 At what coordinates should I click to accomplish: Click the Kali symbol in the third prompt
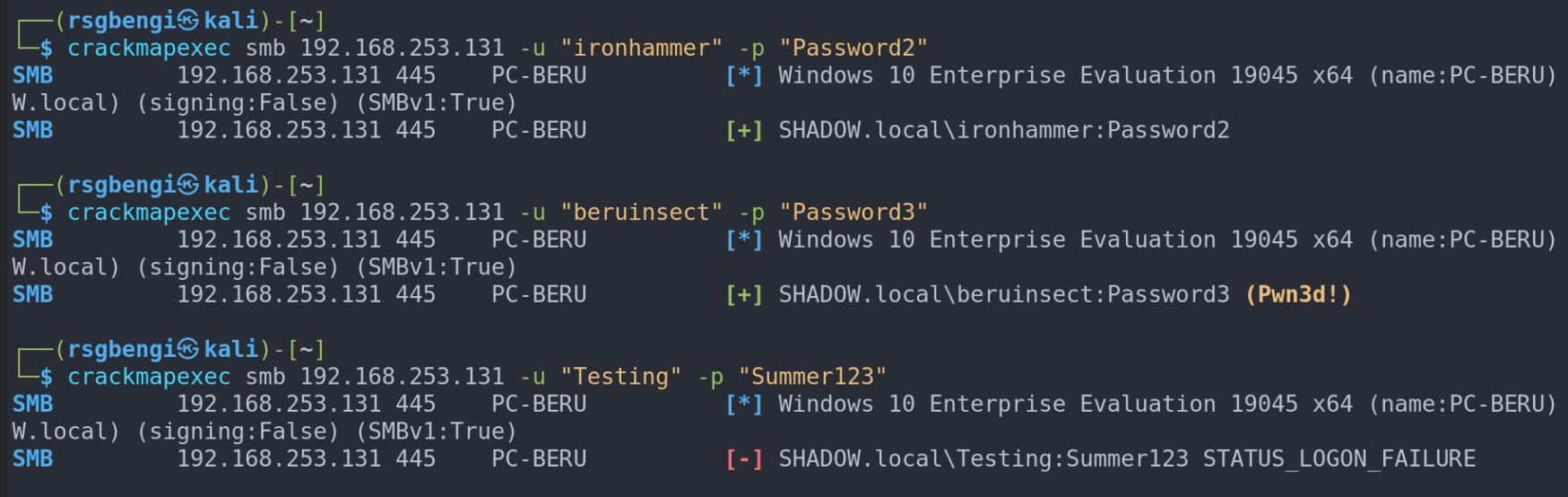point(188,349)
